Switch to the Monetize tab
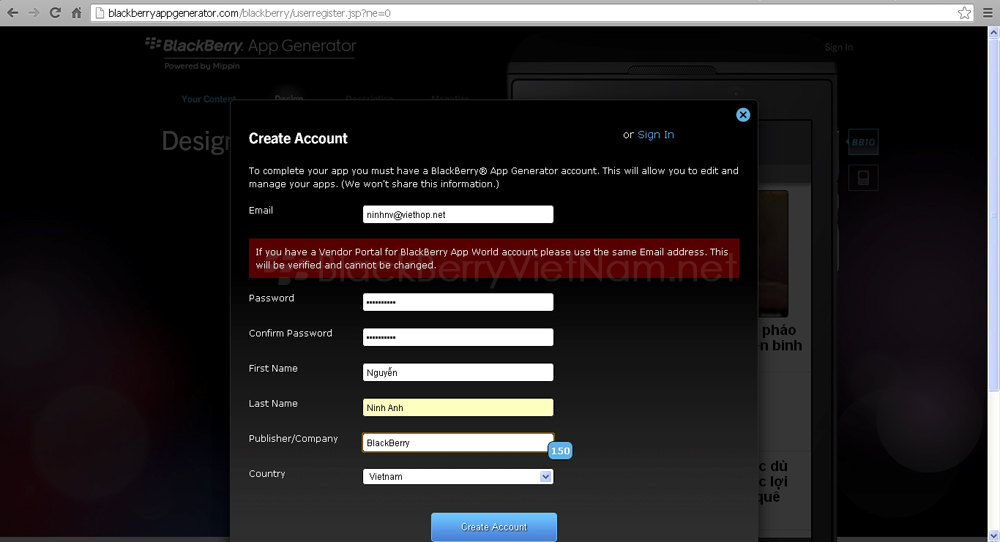The width and height of the screenshot is (1000, 542). pos(450,98)
